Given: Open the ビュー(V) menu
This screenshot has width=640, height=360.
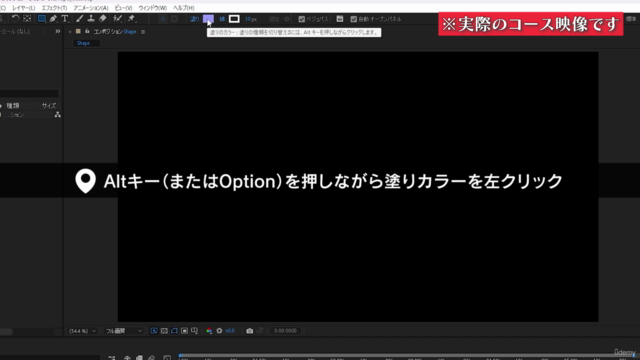Looking at the screenshot, I should tap(123, 8).
